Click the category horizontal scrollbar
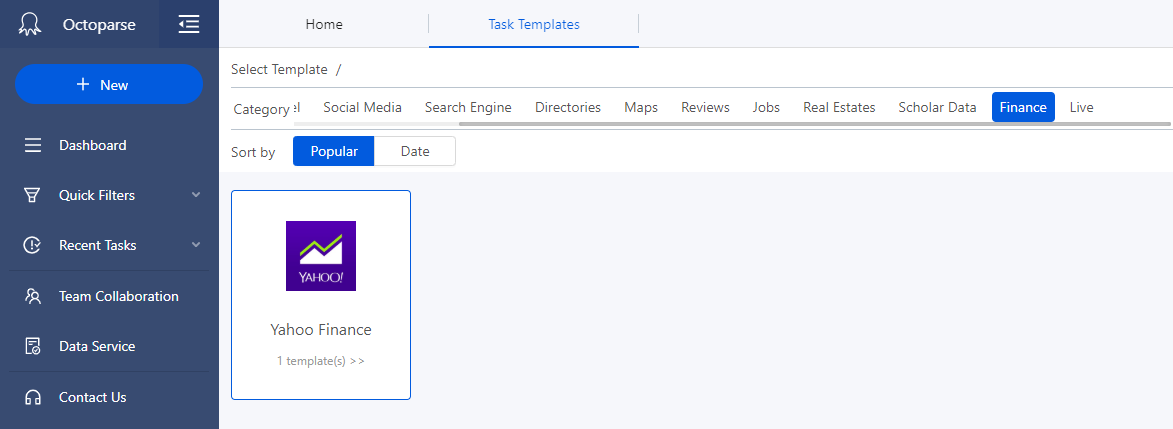Screen dimensions: 1173x429 pos(814,124)
